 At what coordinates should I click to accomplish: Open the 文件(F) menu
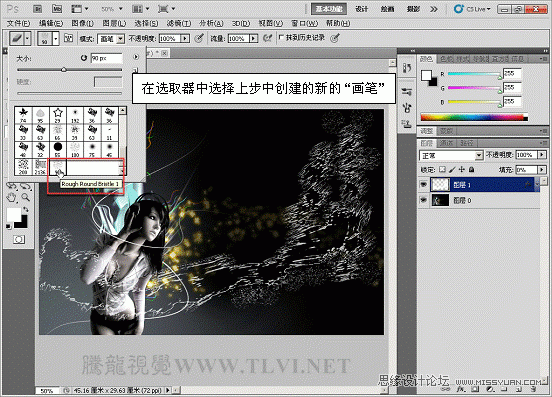point(19,23)
